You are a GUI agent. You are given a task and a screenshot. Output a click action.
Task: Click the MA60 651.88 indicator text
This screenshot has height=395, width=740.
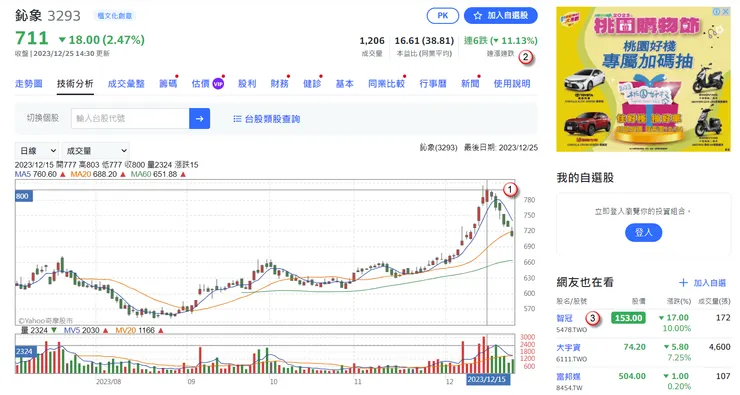coord(154,174)
